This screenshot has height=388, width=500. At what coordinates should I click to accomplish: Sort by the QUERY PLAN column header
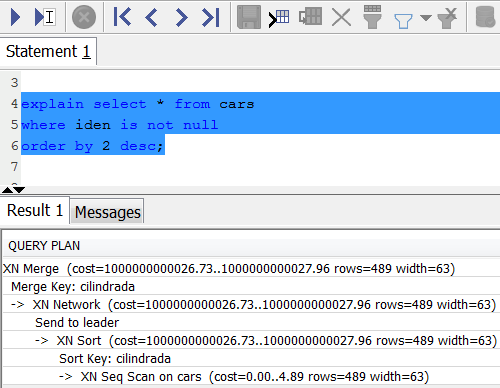pos(251,246)
